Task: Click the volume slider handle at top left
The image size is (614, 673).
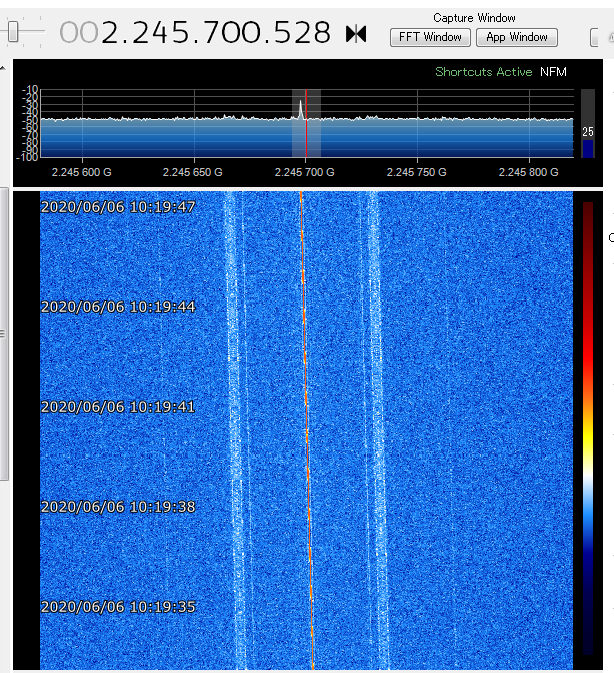Action: click(x=13, y=32)
